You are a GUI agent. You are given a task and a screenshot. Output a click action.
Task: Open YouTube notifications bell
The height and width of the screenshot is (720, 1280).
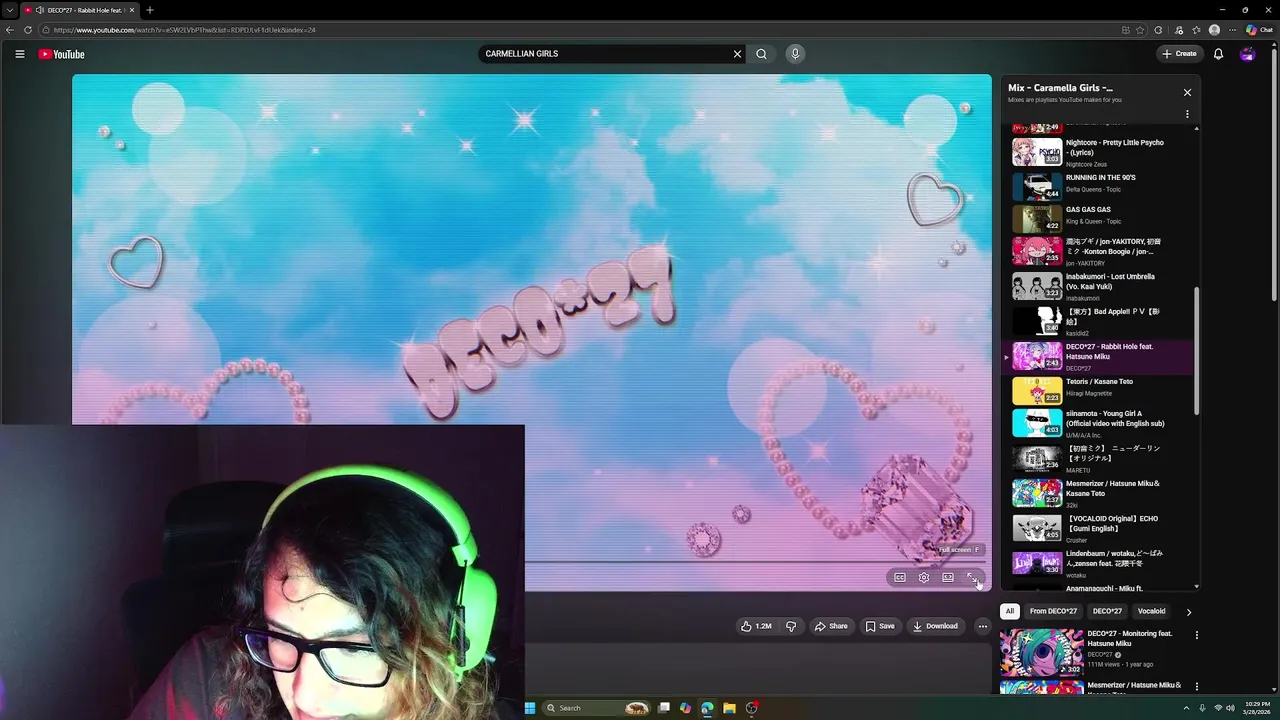[x=1218, y=54]
